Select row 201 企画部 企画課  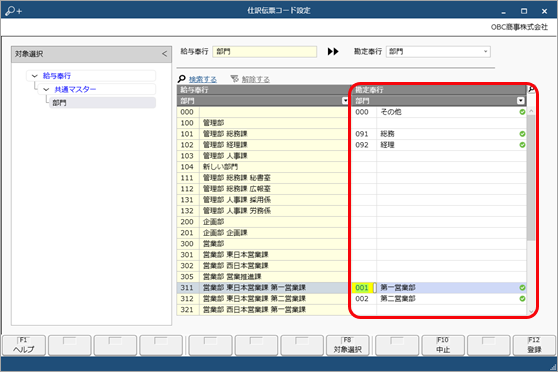pos(264,233)
